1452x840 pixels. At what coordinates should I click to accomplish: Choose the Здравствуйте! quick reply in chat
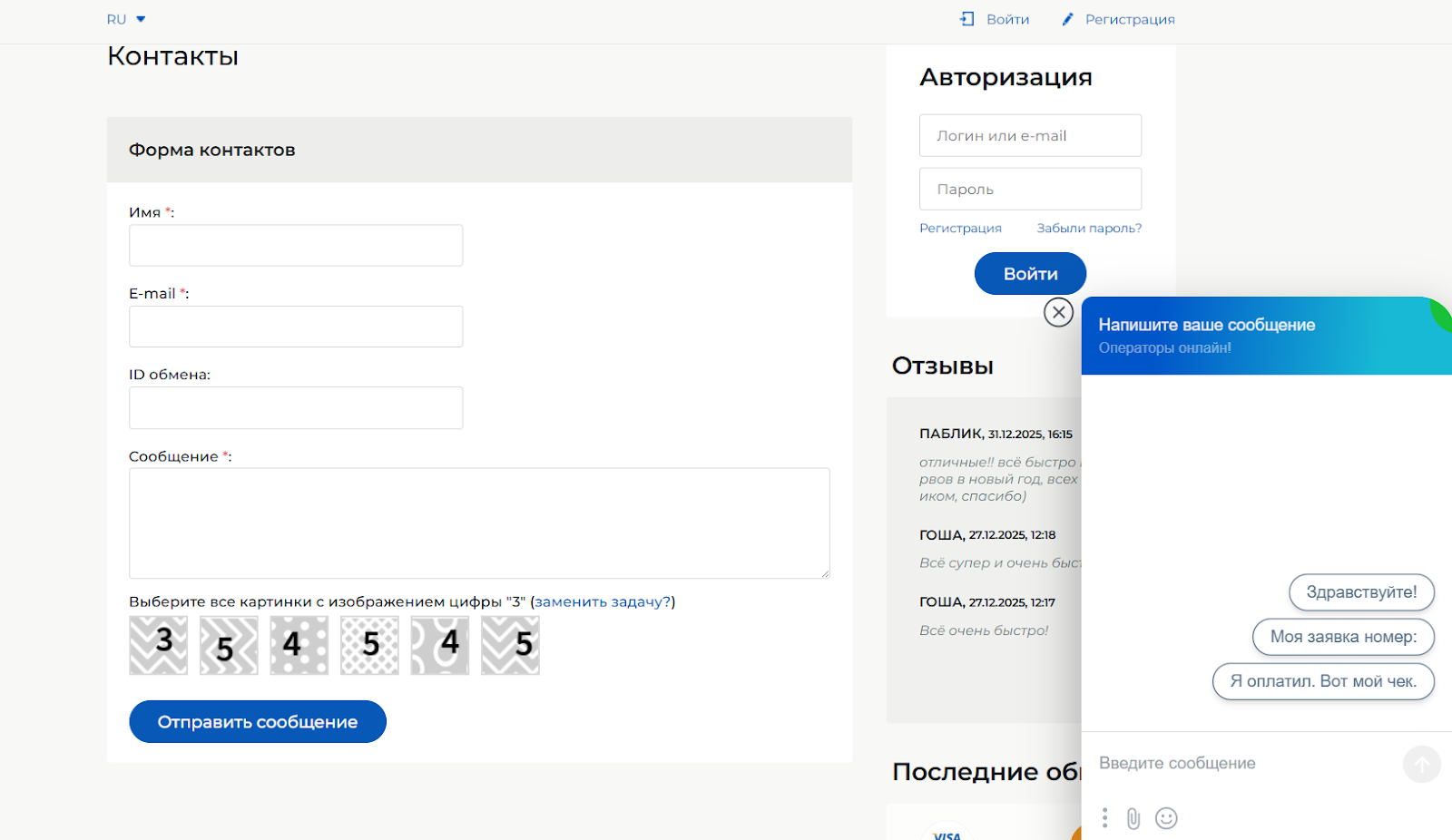[1361, 592]
